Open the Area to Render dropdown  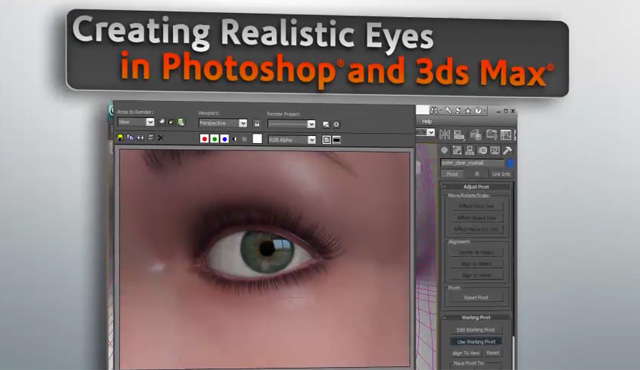(136, 122)
